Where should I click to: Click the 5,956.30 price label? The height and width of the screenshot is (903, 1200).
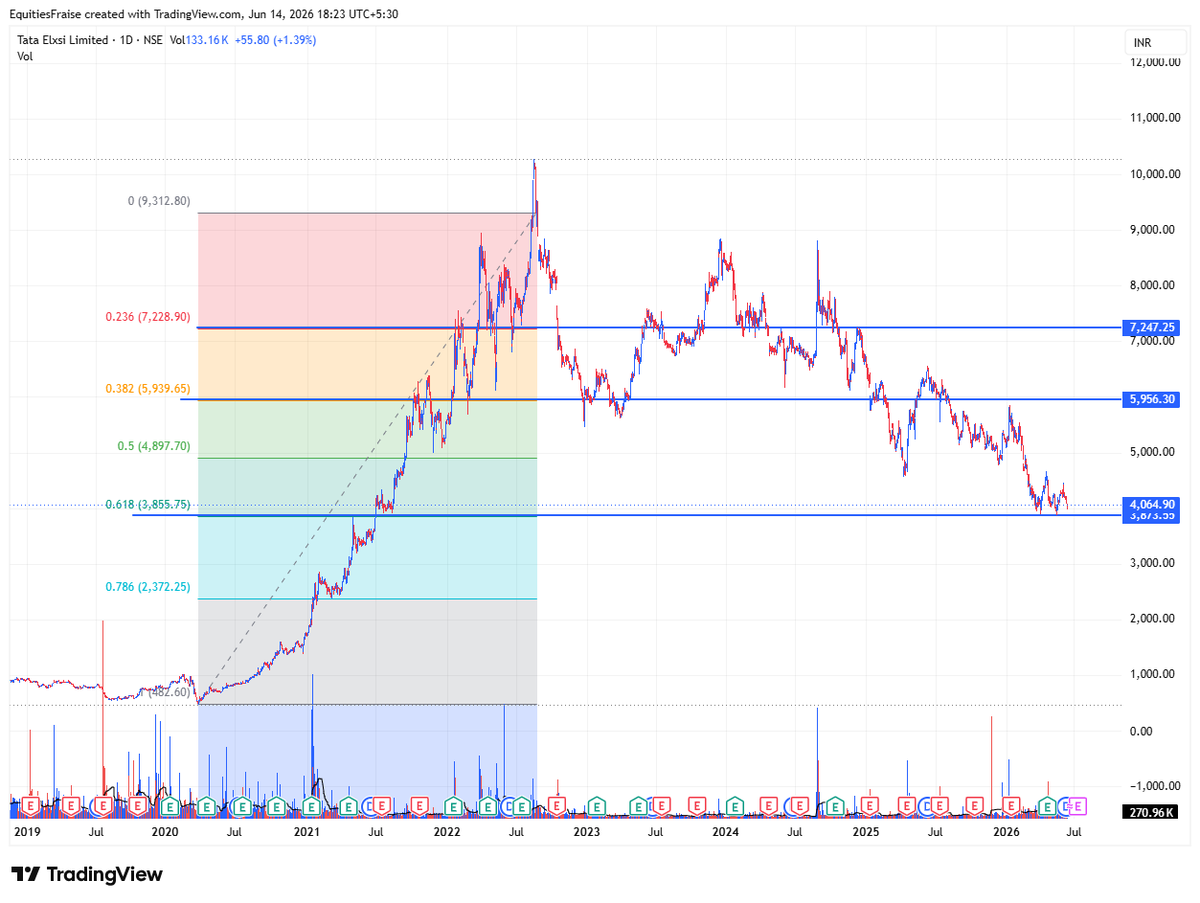[1151, 399]
